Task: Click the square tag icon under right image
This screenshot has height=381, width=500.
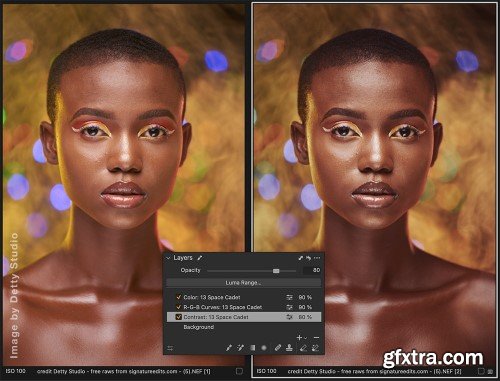Action: point(481,371)
